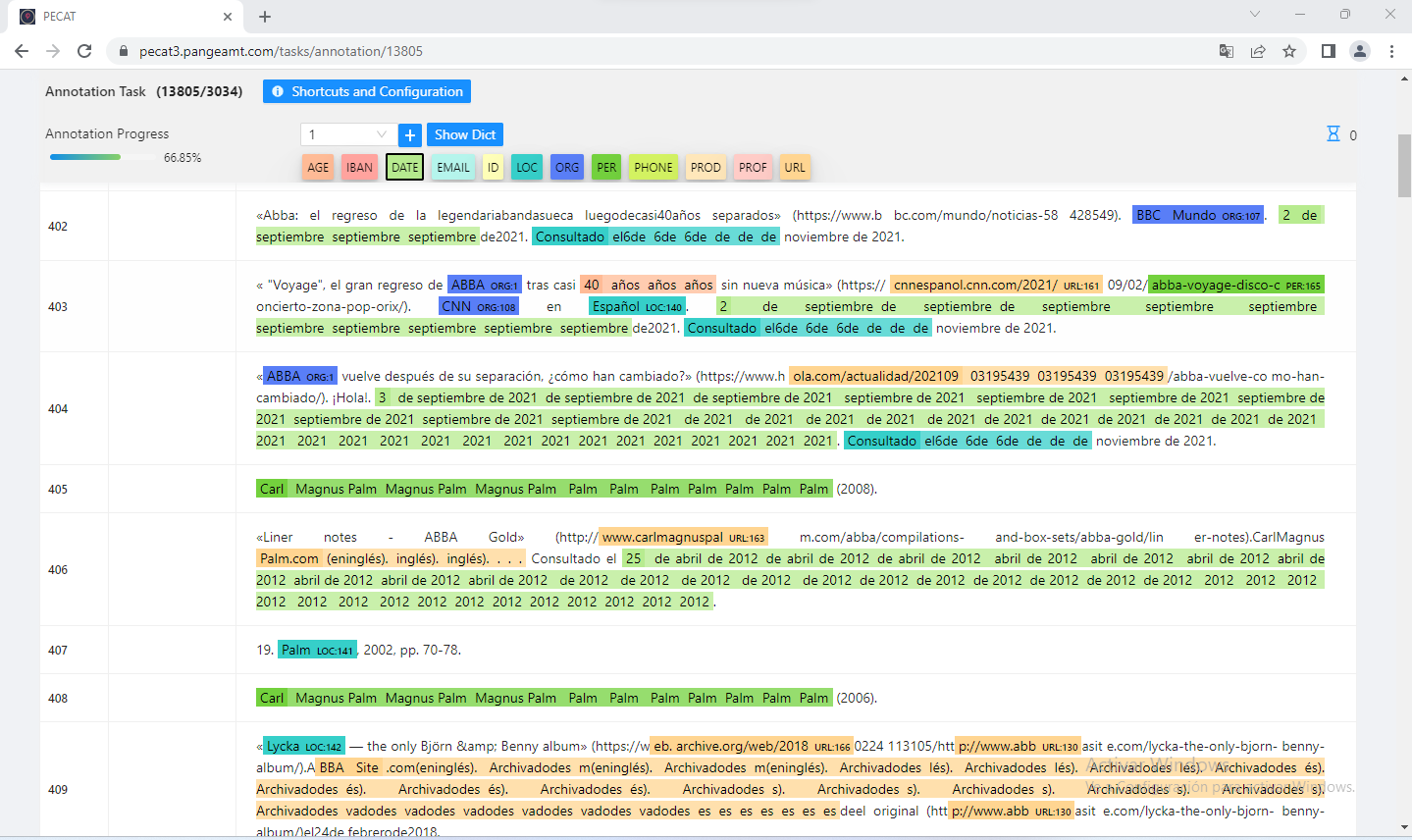Select the AGE label tag
The height and width of the screenshot is (840, 1412).
tap(318, 168)
